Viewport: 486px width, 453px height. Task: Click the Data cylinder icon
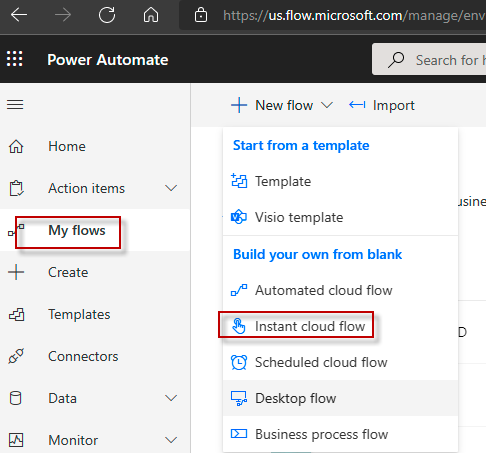pos(16,398)
